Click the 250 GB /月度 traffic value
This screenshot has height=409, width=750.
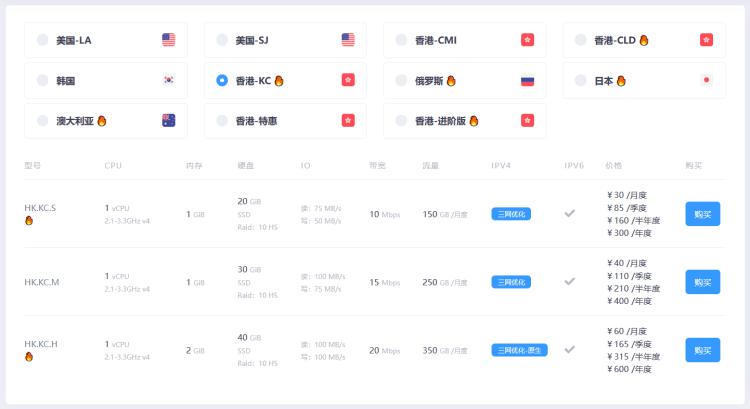point(445,283)
